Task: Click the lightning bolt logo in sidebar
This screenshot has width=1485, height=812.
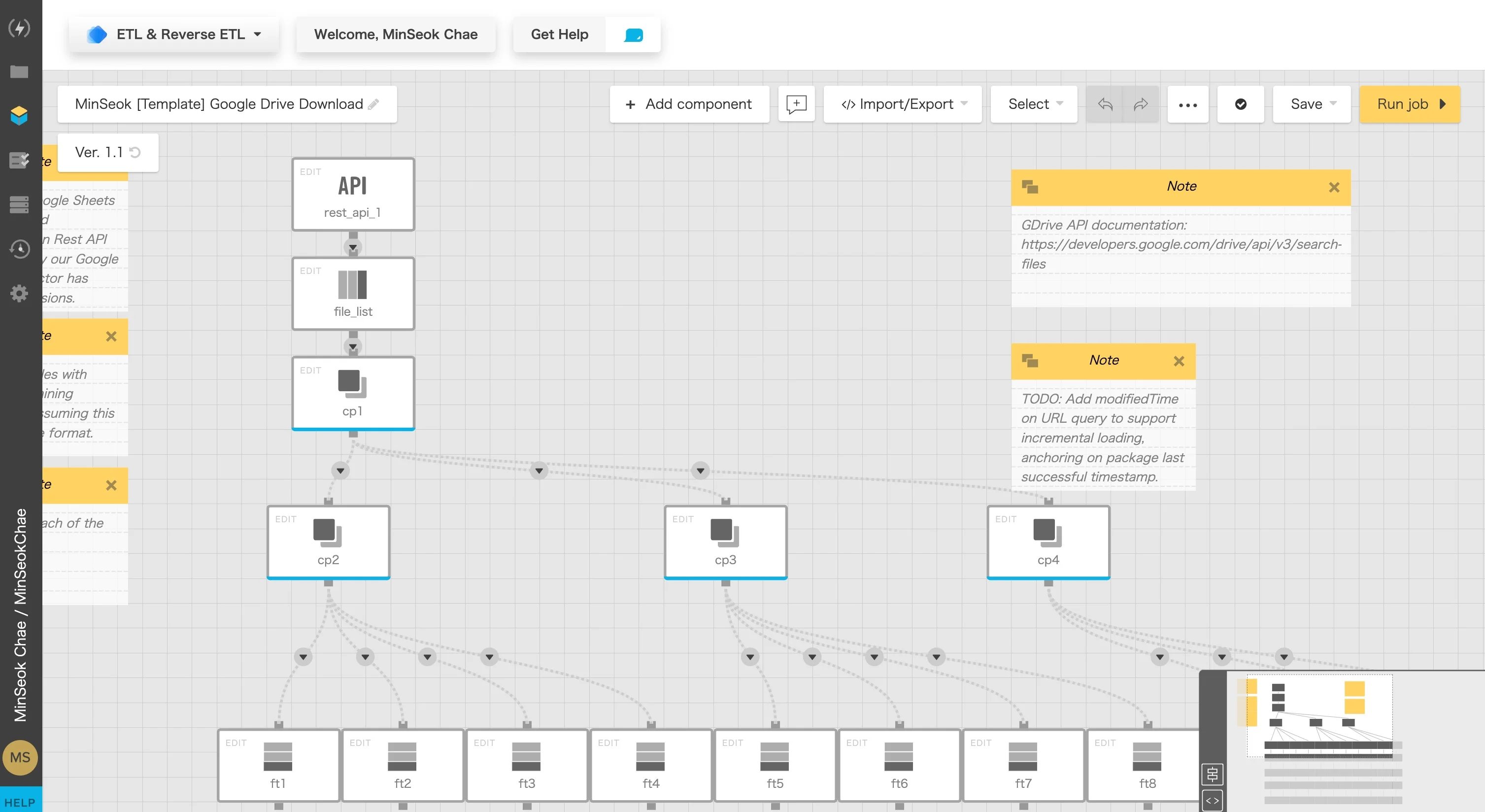Action: pyautogui.click(x=19, y=28)
